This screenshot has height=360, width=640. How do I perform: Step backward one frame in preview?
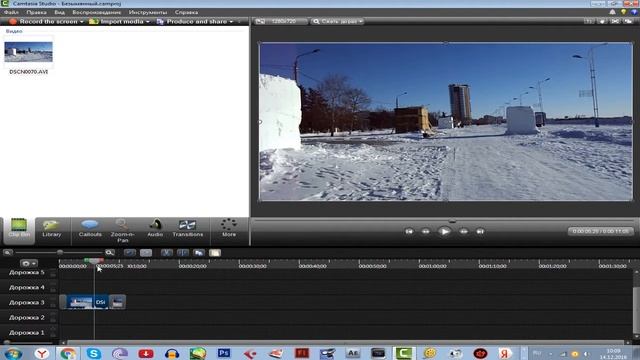coord(425,231)
